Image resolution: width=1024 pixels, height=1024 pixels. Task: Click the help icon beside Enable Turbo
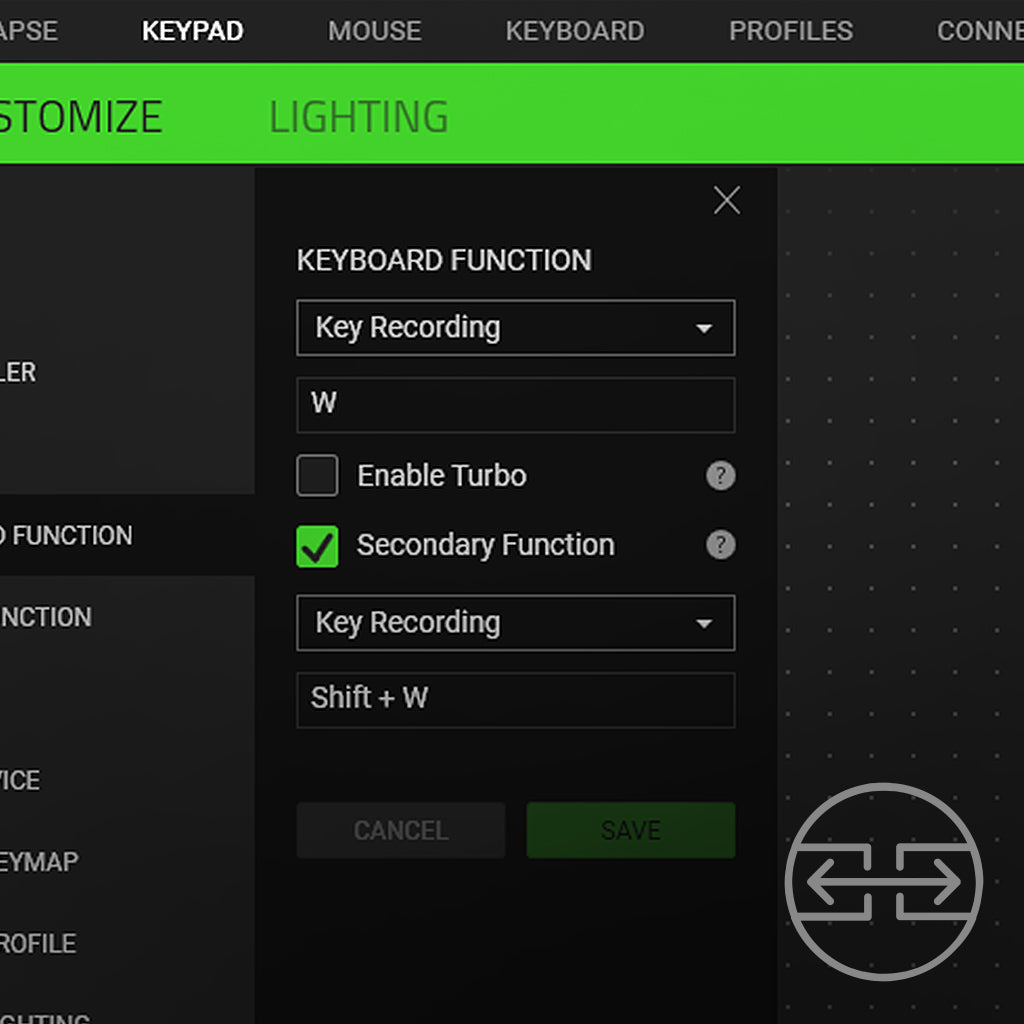point(720,476)
